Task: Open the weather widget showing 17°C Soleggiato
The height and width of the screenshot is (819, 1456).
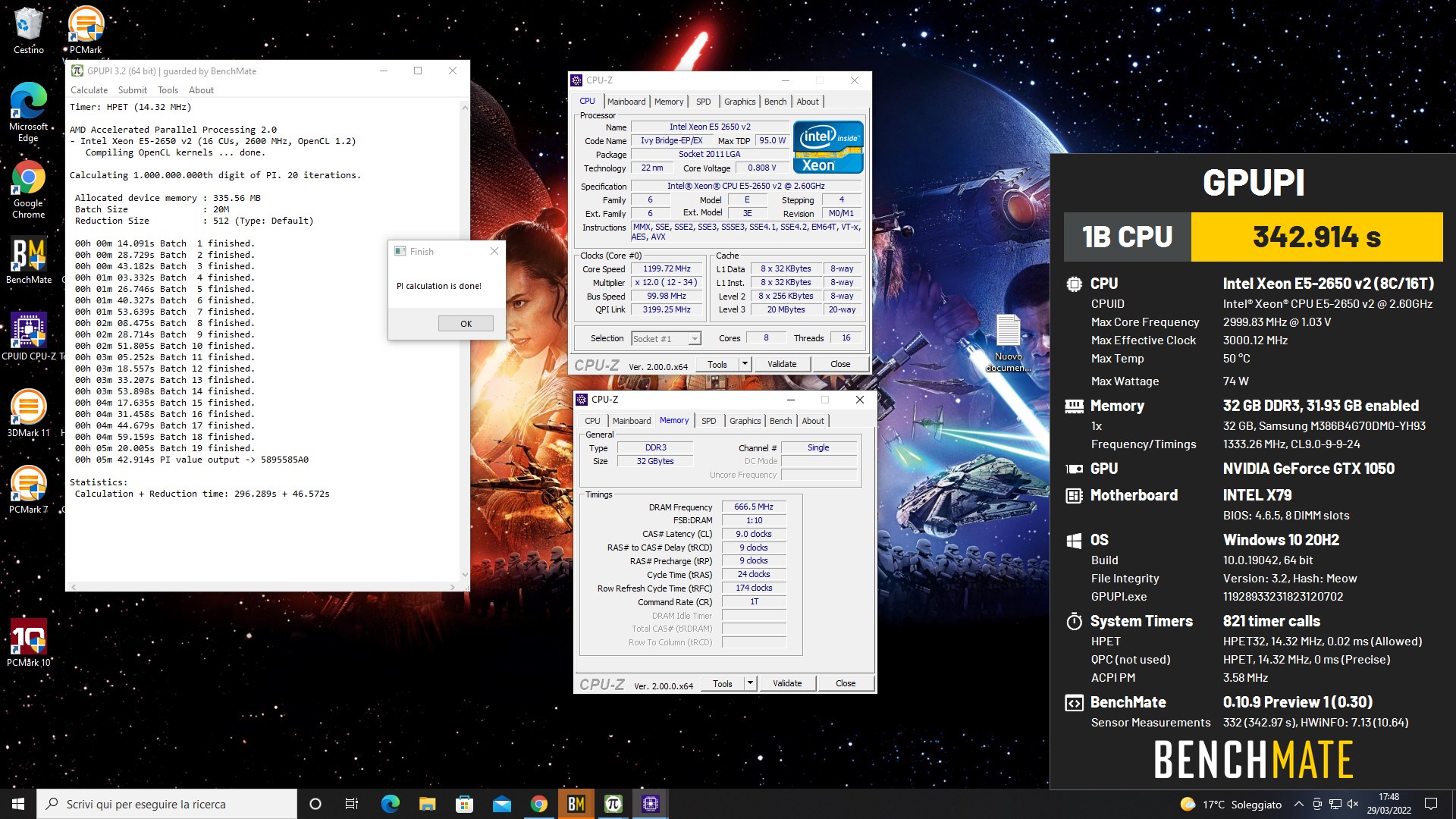Action: pos(1231,804)
